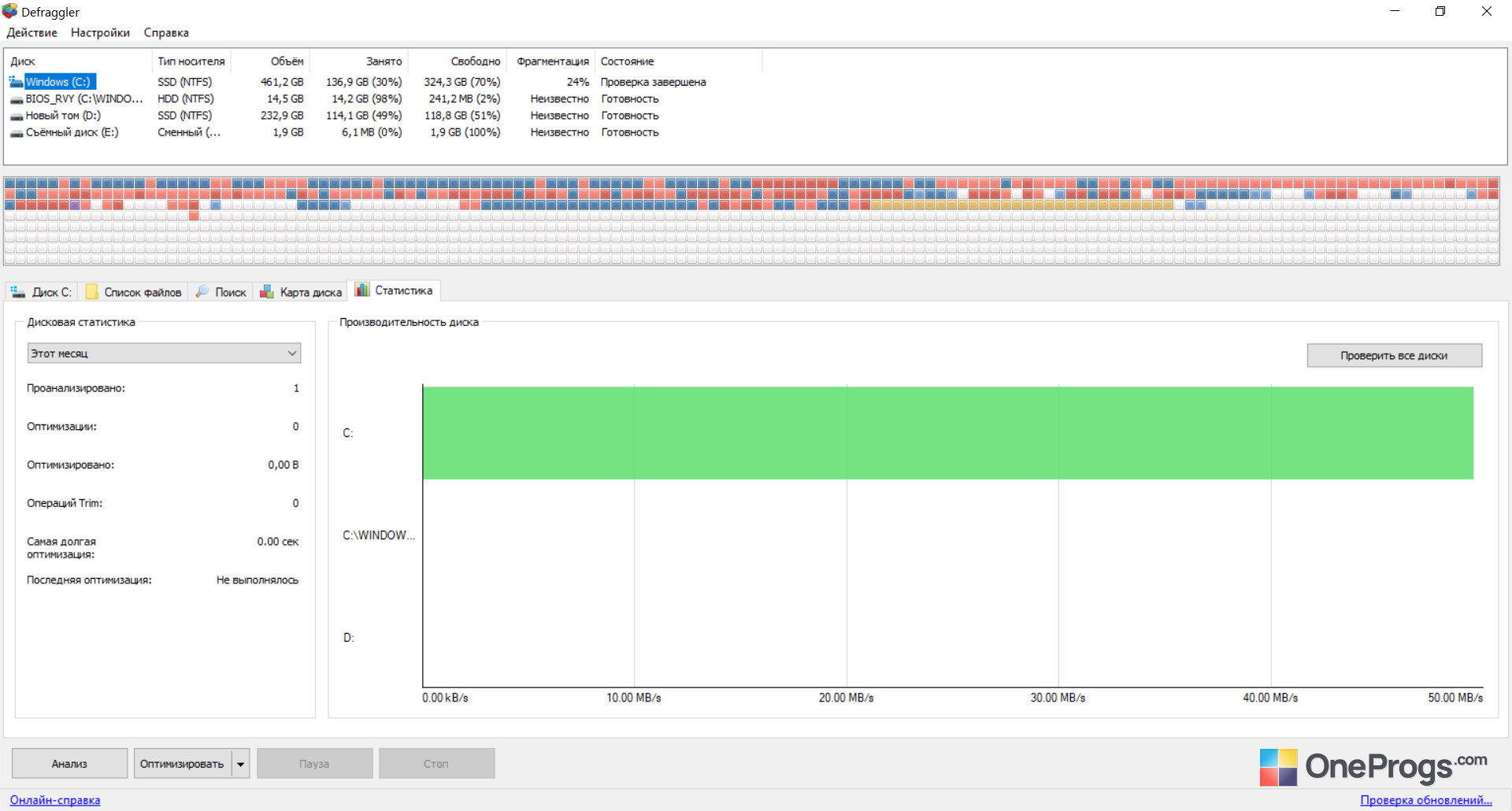Click the C:\WINDOW... chart label
Screen dimensions: 1512x811
[379, 535]
